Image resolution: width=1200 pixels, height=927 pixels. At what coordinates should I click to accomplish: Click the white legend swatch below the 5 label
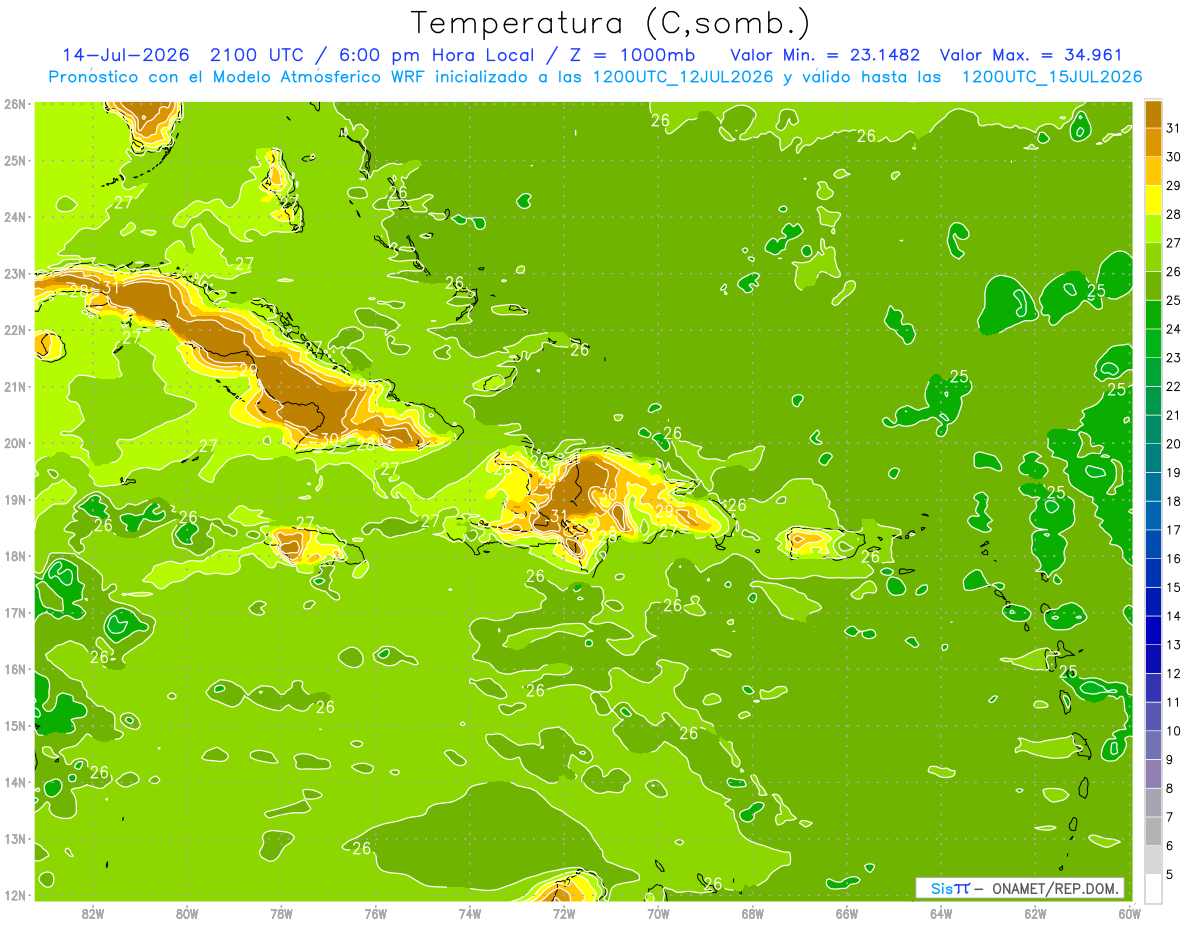[x=1153, y=889]
